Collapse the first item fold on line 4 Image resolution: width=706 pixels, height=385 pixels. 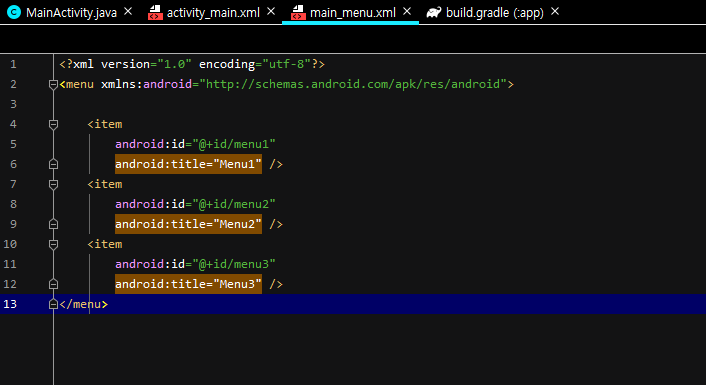click(x=53, y=124)
